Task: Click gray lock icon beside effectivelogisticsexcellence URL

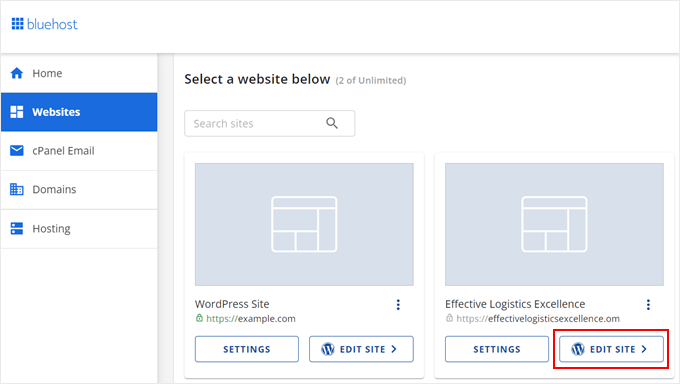Action: [450, 318]
